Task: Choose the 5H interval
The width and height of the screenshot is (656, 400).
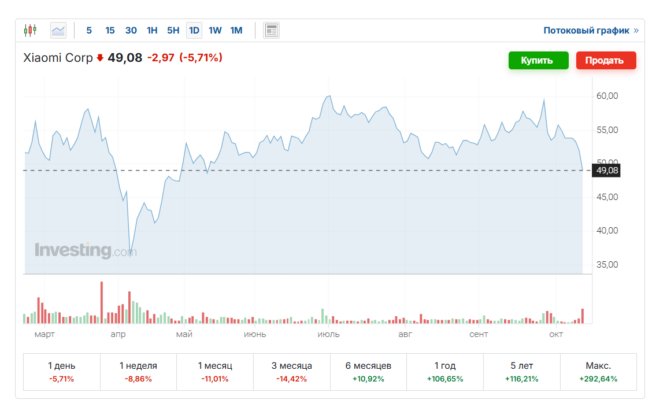Action: tap(173, 30)
